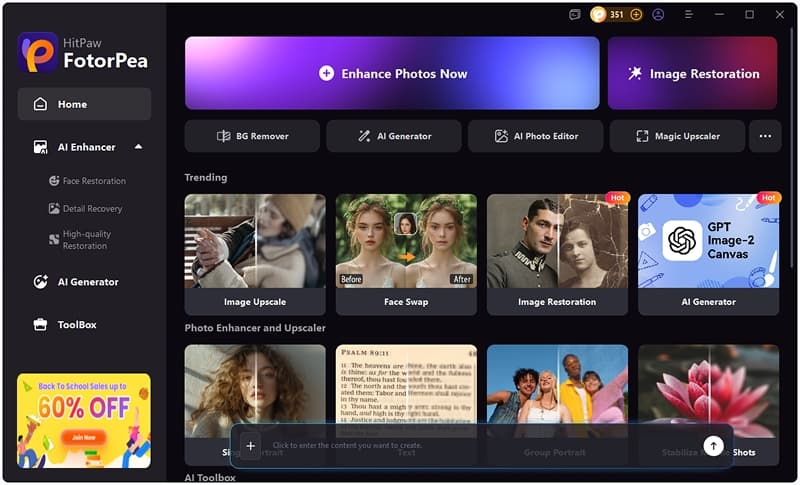Click Enhance Photos Now banner
Viewport: 800px width, 485px height.
point(392,73)
